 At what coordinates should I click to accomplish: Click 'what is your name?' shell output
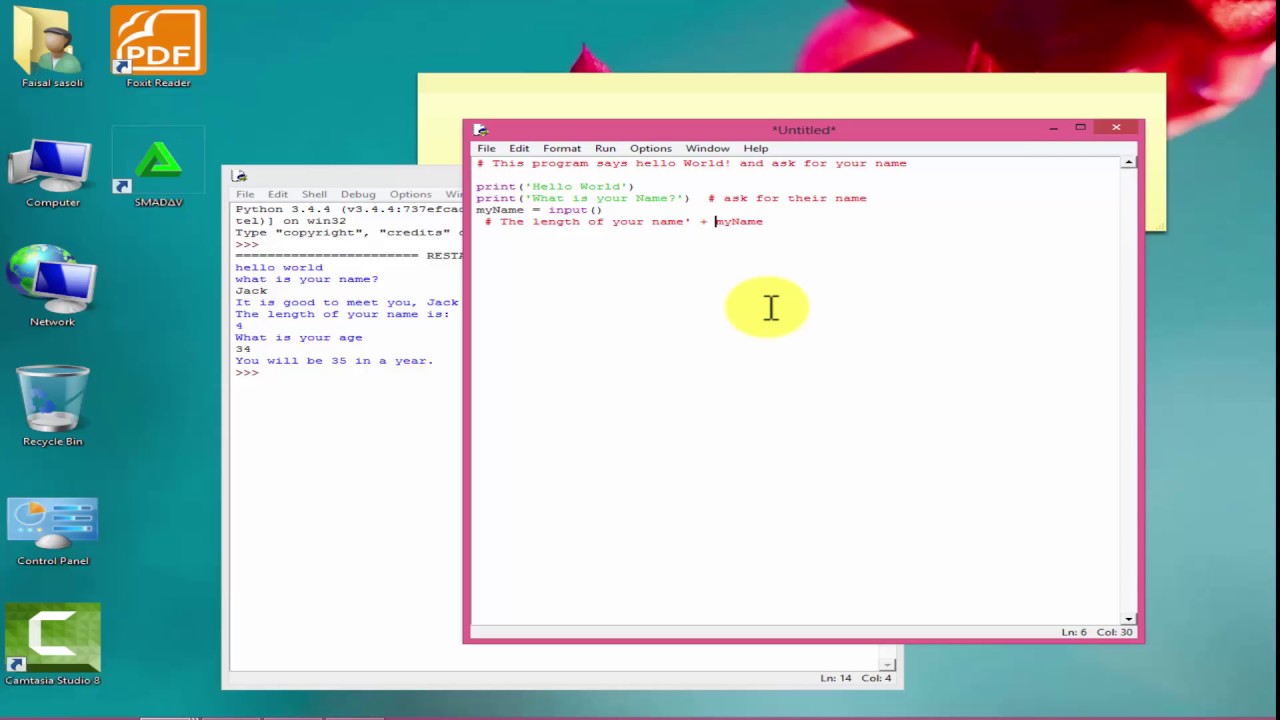point(307,279)
